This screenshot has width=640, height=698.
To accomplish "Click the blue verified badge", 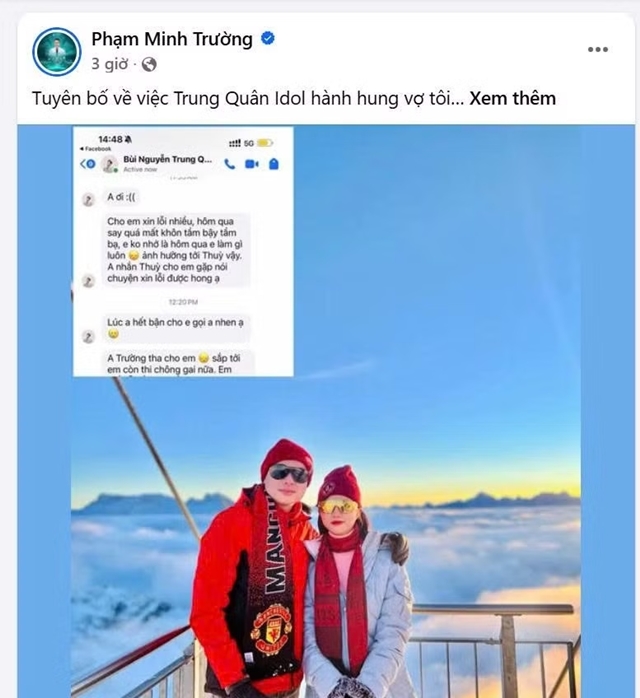I will coord(268,39).
